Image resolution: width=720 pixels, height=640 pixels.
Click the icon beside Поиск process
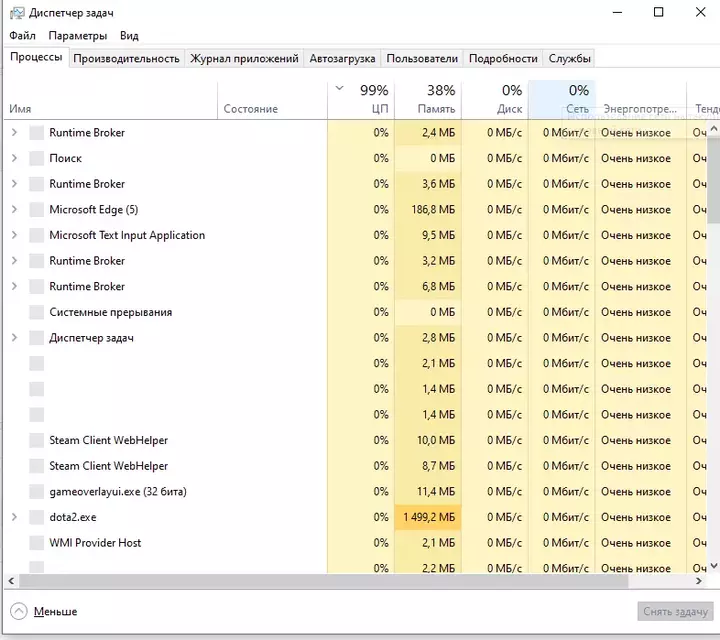[36, 158]
